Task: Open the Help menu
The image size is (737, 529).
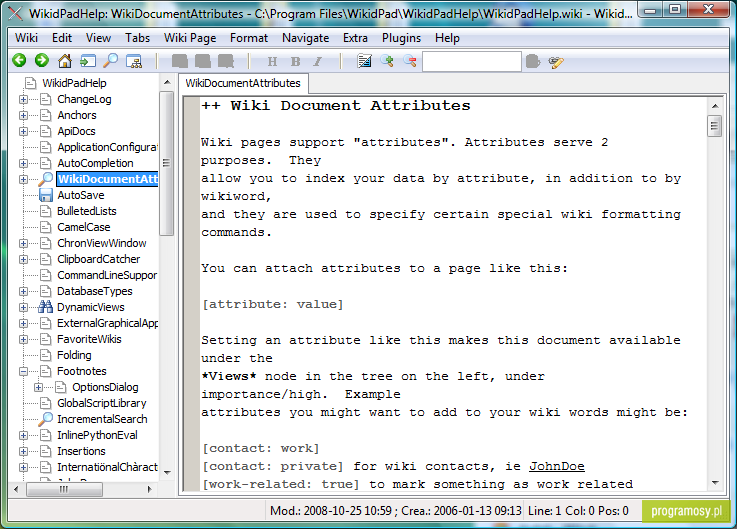Action: 447,38
